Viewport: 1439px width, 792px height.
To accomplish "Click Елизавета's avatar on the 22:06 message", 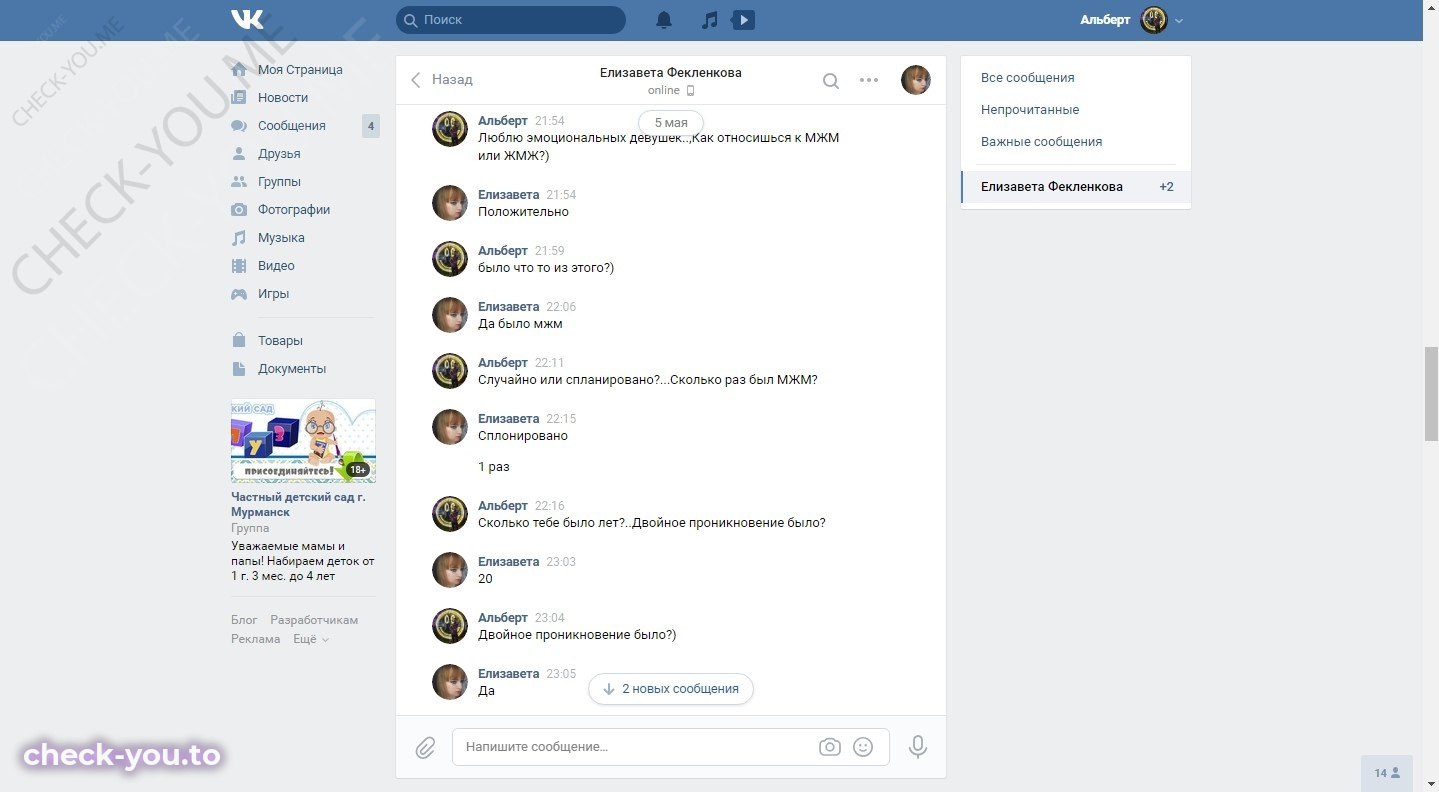I will pos(450,315).
